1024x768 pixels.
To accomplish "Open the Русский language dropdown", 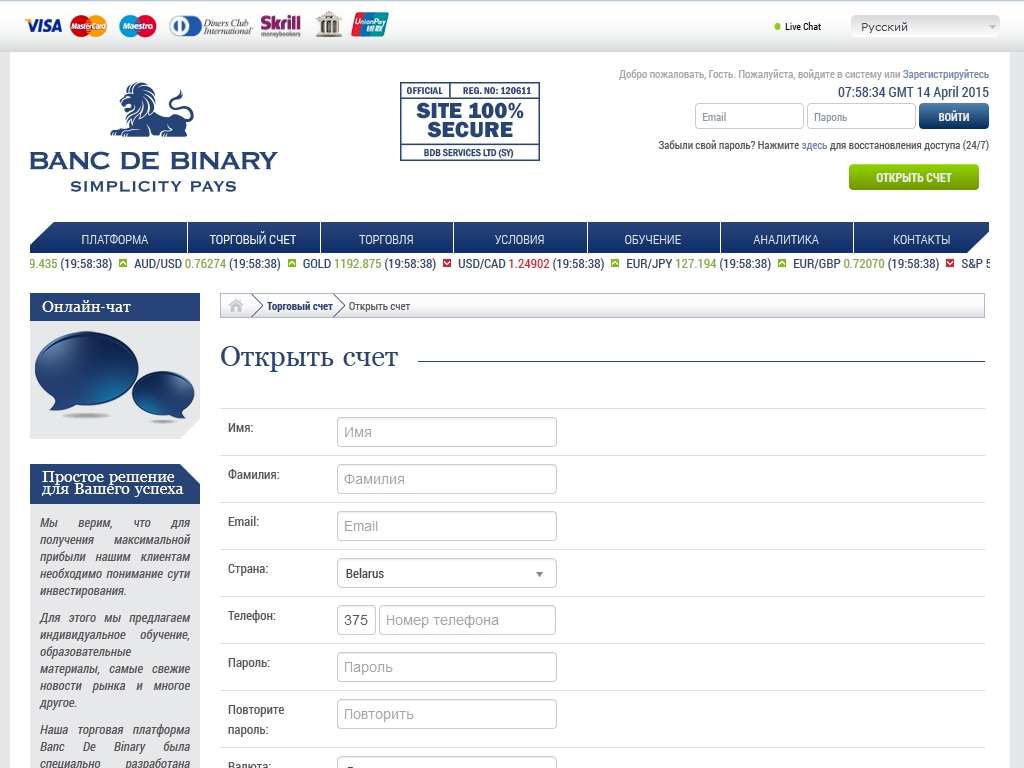I will (x=924, y=27).
